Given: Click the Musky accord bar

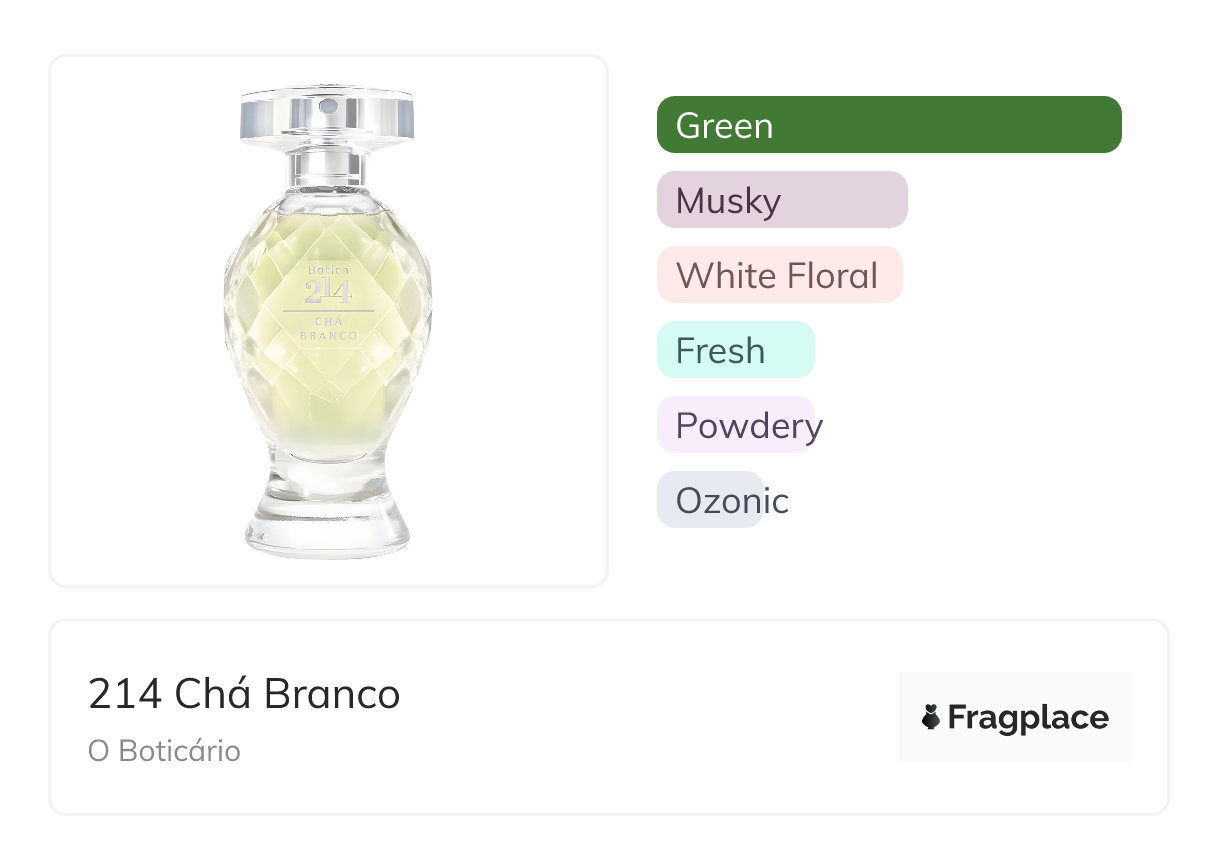Looking at the screenshot, I should click(x=781, y=200).
